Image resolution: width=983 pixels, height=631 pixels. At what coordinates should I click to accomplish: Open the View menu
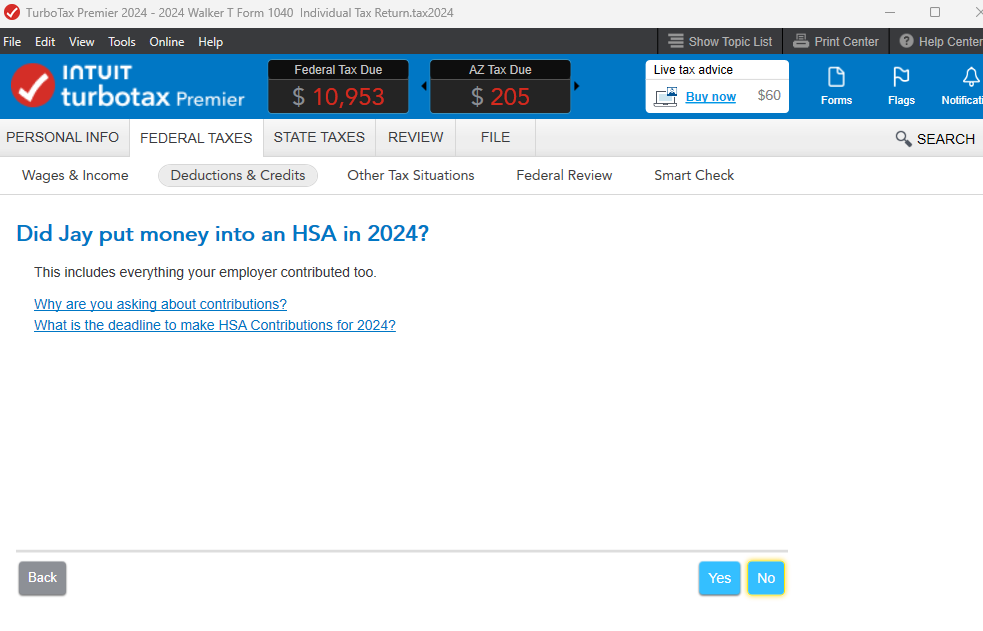coord(81,41)
